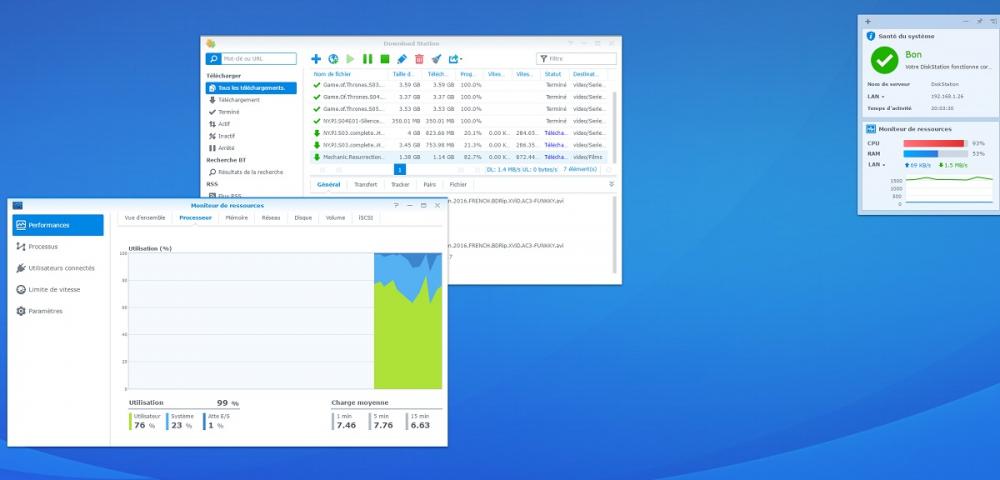The image size is (1000, 480).
Task: Click the green resume play icon
Action: tap(350, 59)
